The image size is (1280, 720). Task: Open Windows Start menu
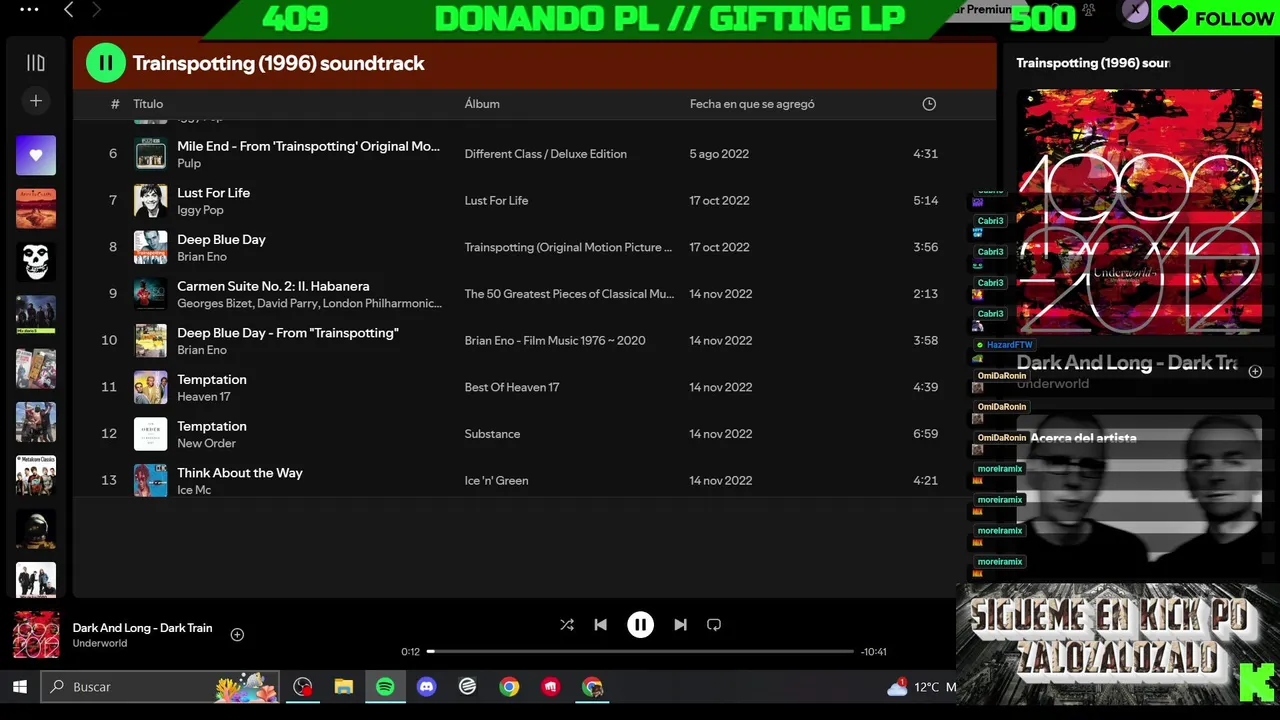[x=19, y=687]
